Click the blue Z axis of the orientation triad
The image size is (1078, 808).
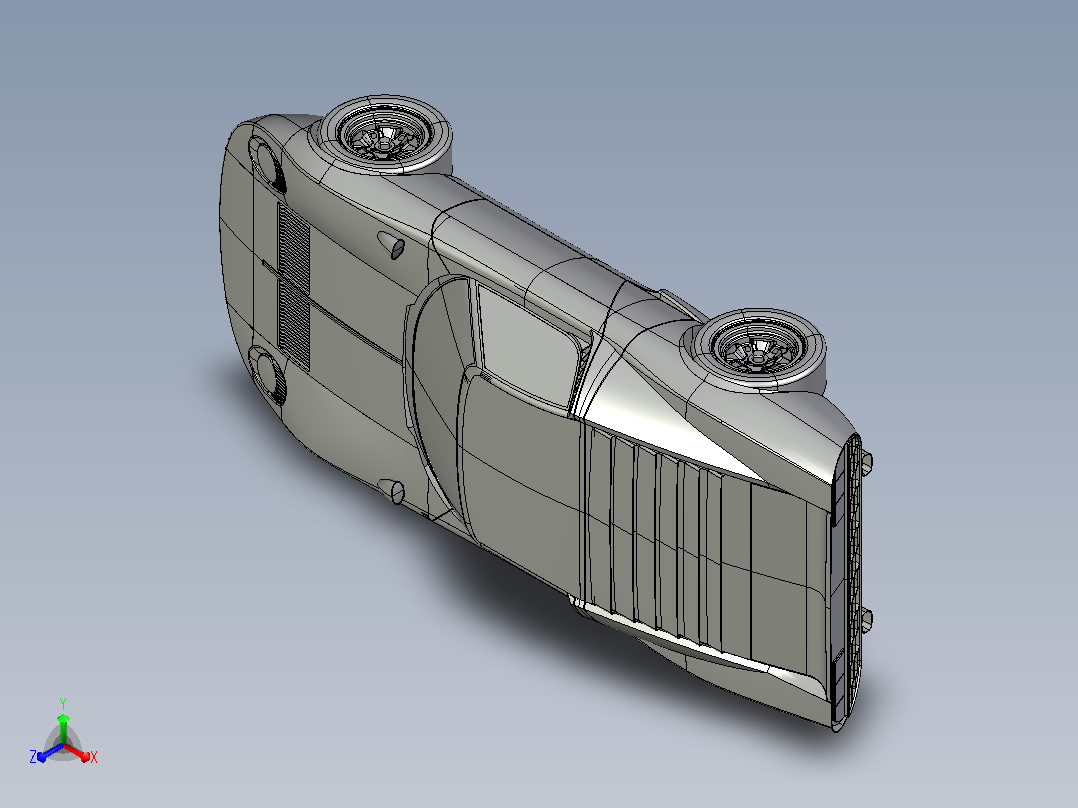coord(50,752)
